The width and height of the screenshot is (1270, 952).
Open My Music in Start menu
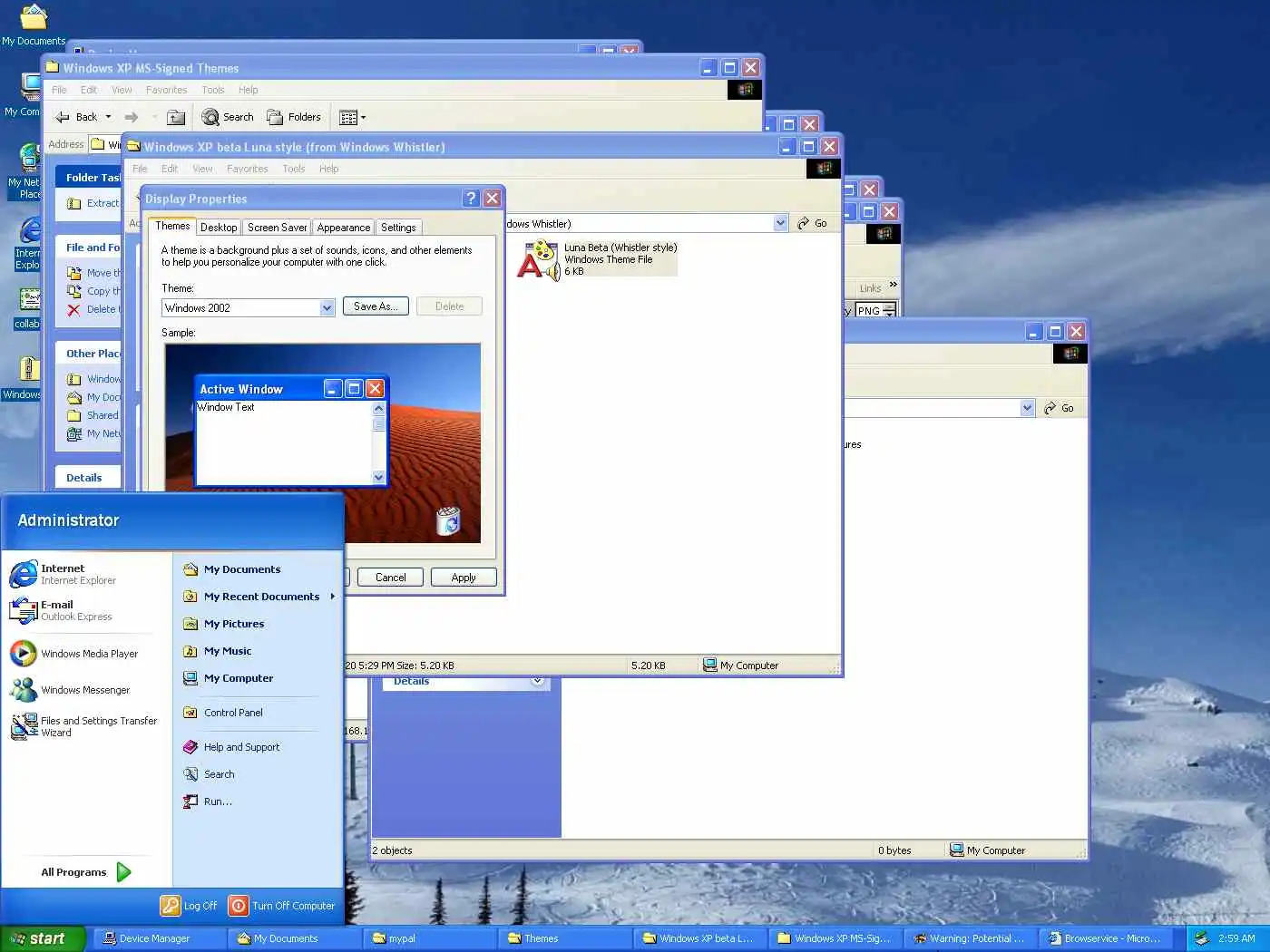(227, 651)
